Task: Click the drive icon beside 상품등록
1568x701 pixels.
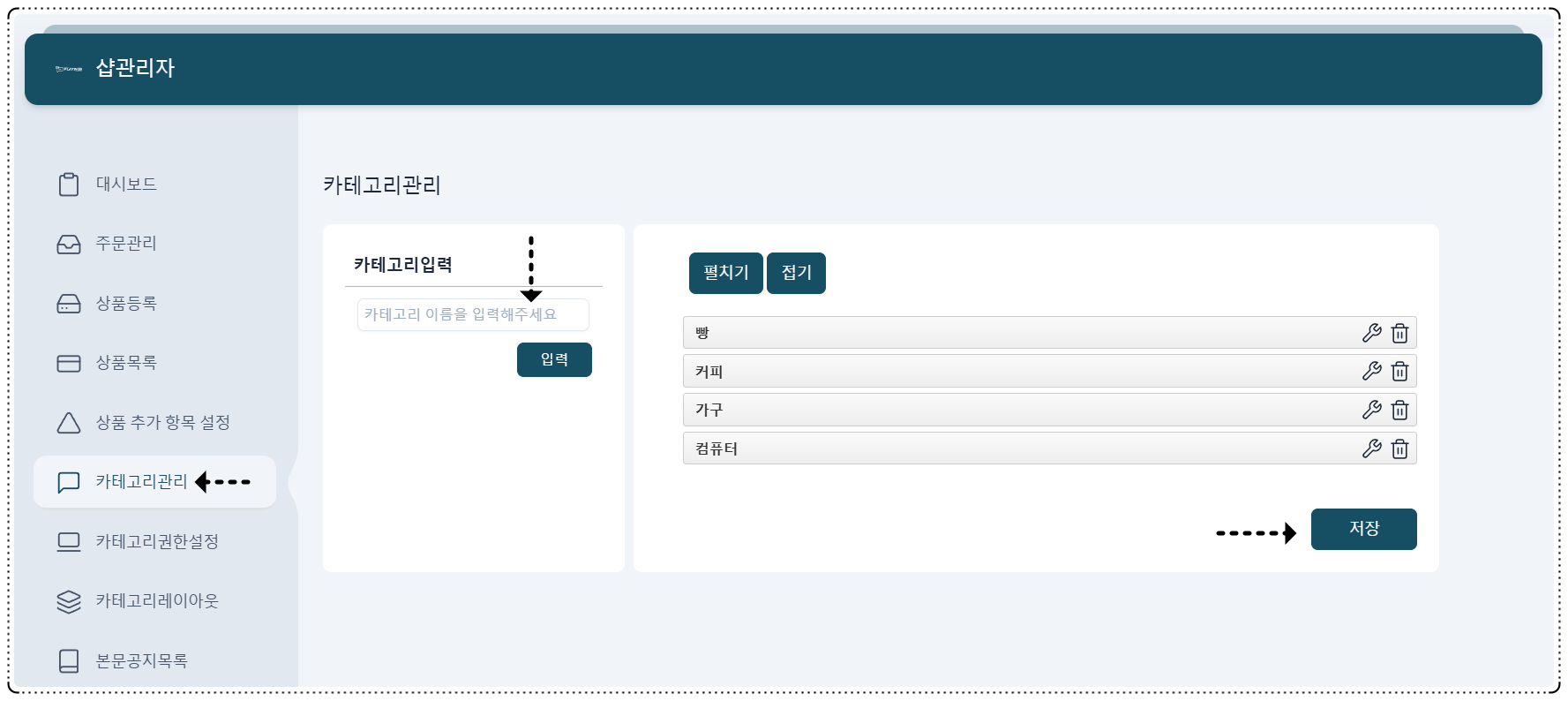Action: point(69,304)
